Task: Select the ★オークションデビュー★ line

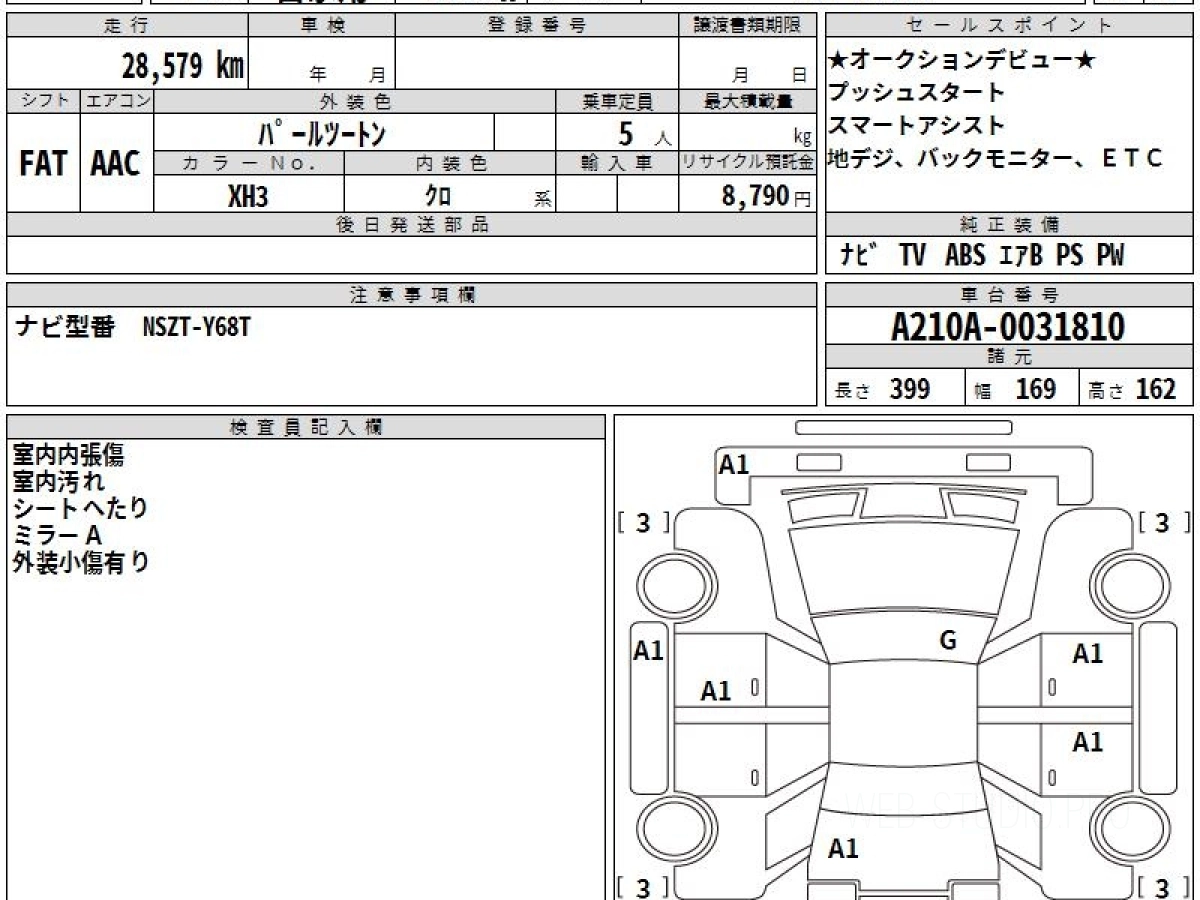Action: tap(962, 61)
